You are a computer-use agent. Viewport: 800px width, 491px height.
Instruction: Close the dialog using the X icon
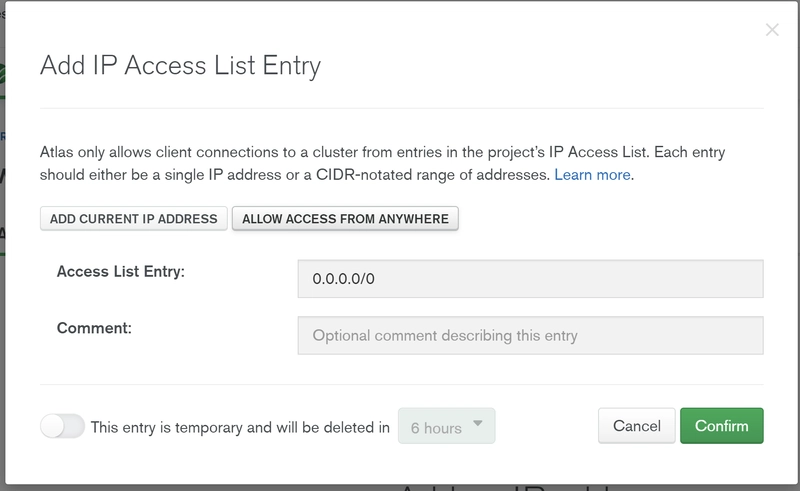point(772,30)
